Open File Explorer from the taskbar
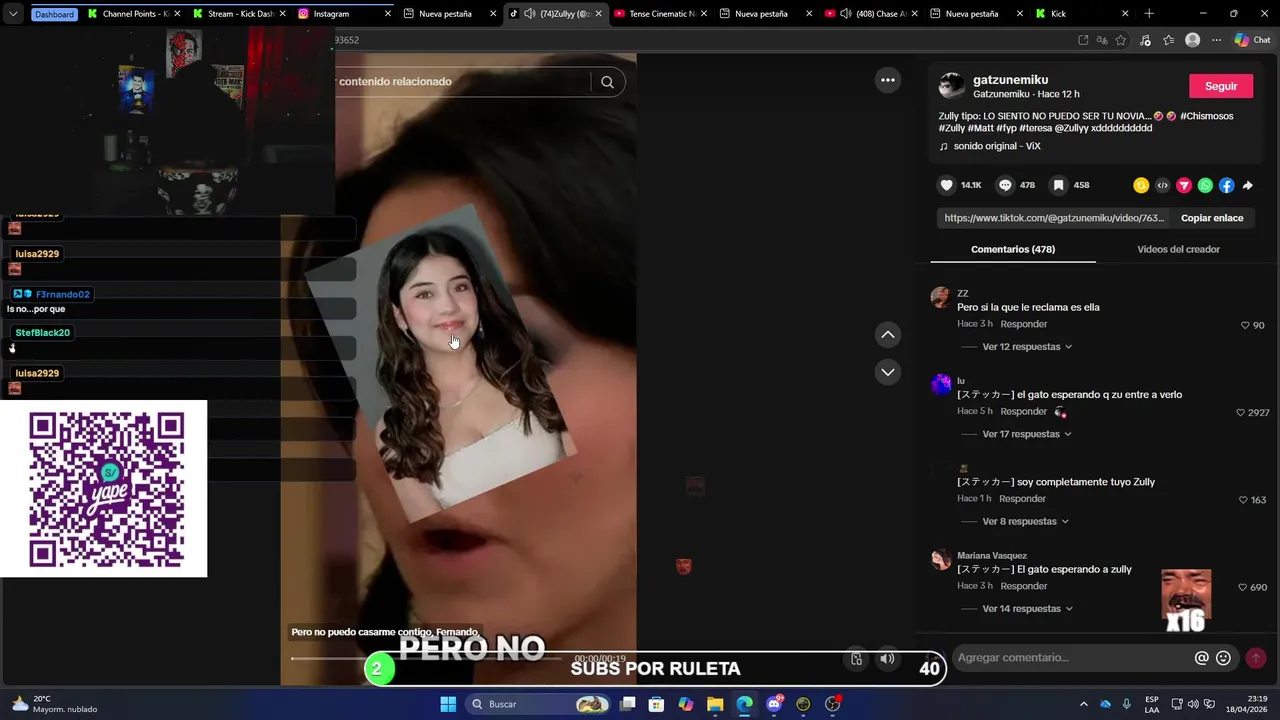Image resolution: width=1280 pixels, height=720 pixels. coord(715,704)
